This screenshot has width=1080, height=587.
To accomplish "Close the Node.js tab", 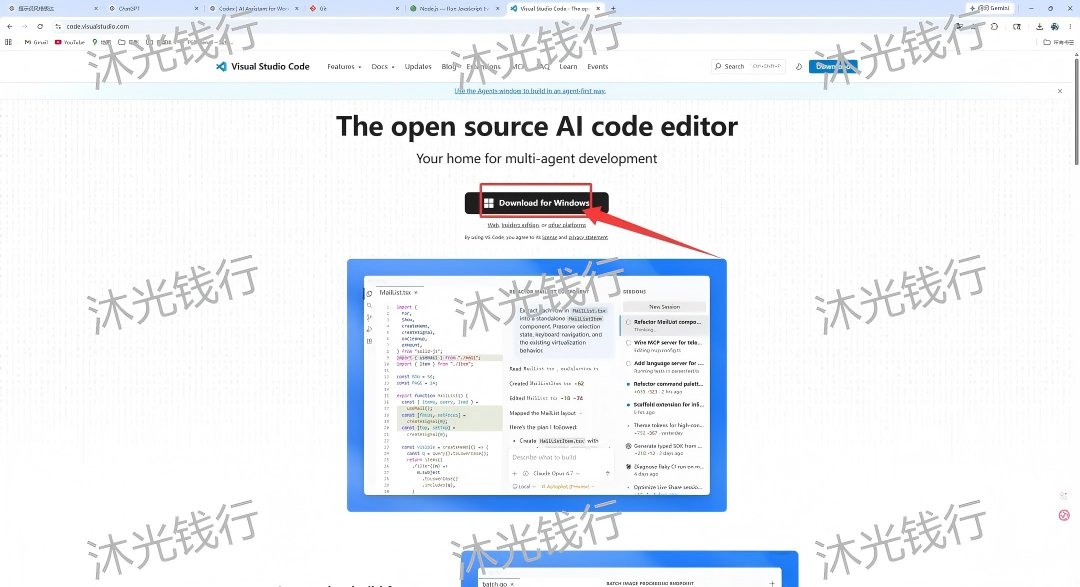I will pos(498,8).
